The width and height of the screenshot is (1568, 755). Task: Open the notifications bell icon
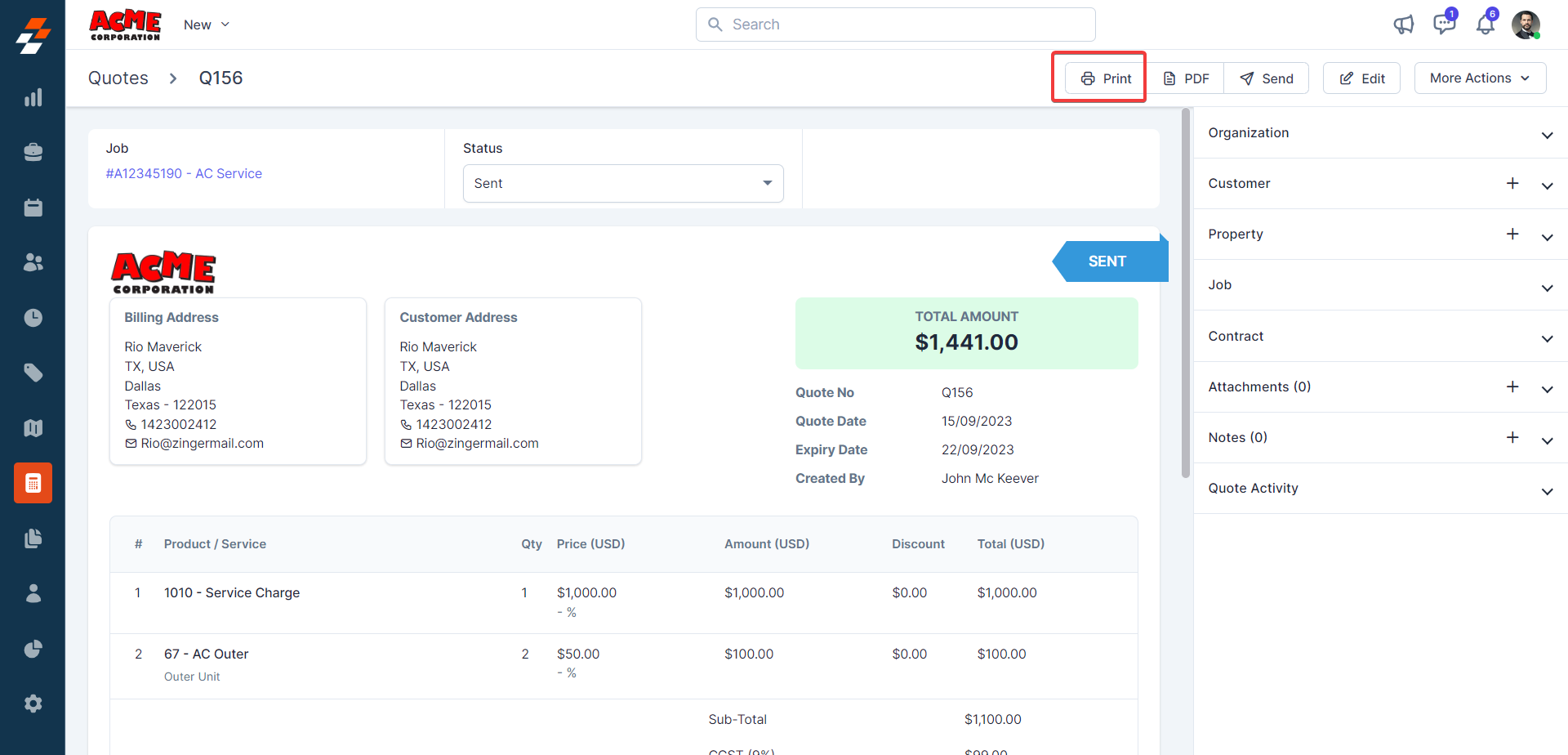(1485, 25)
